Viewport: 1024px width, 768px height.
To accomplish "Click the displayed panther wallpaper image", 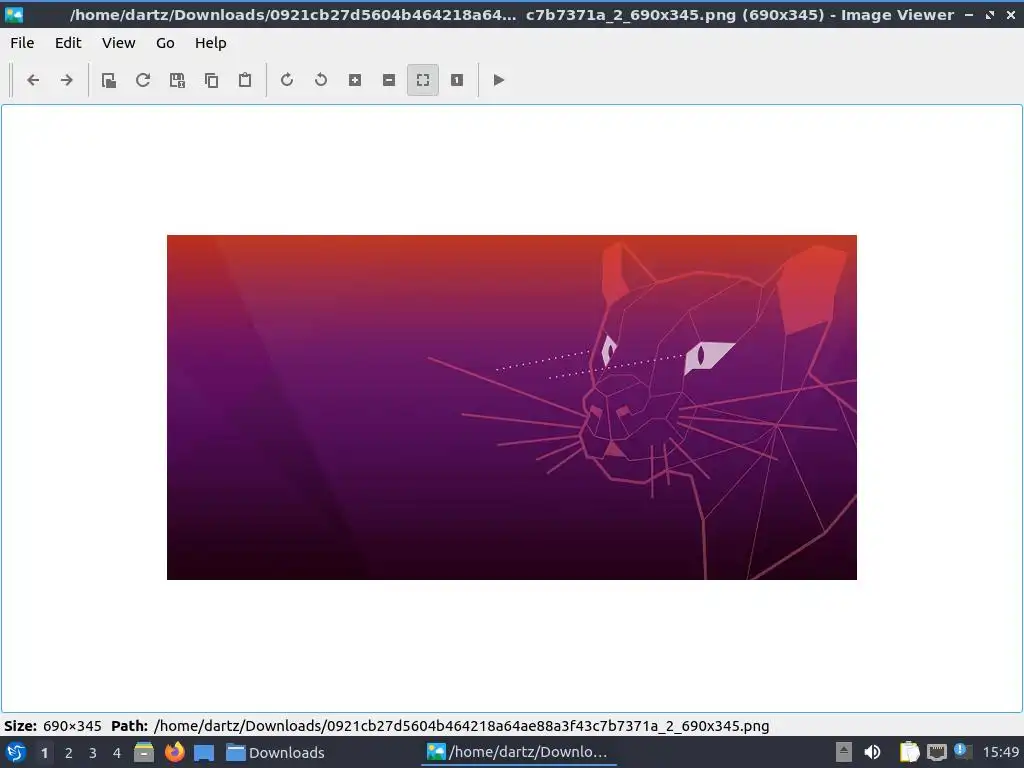I will [511, 407].
